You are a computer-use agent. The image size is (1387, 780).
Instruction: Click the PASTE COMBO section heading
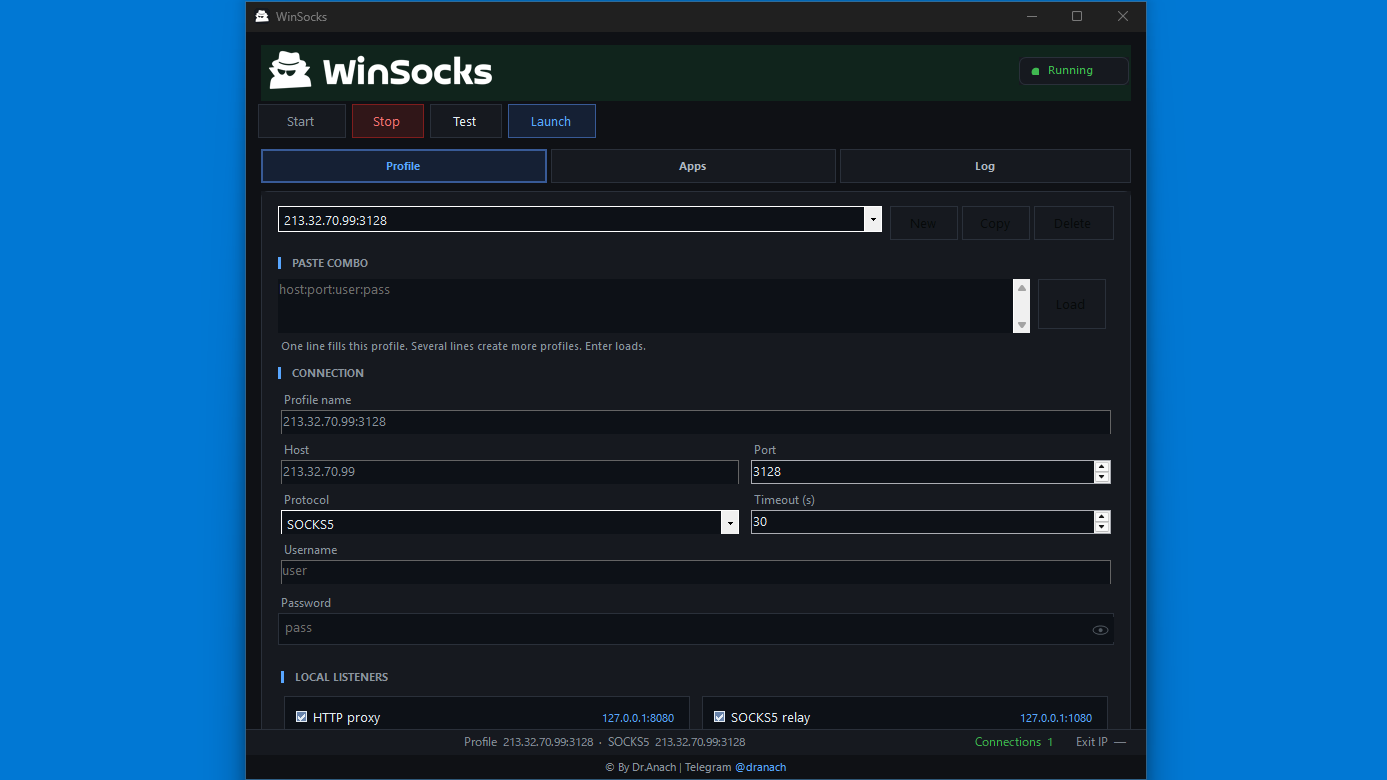click(330, 263)
